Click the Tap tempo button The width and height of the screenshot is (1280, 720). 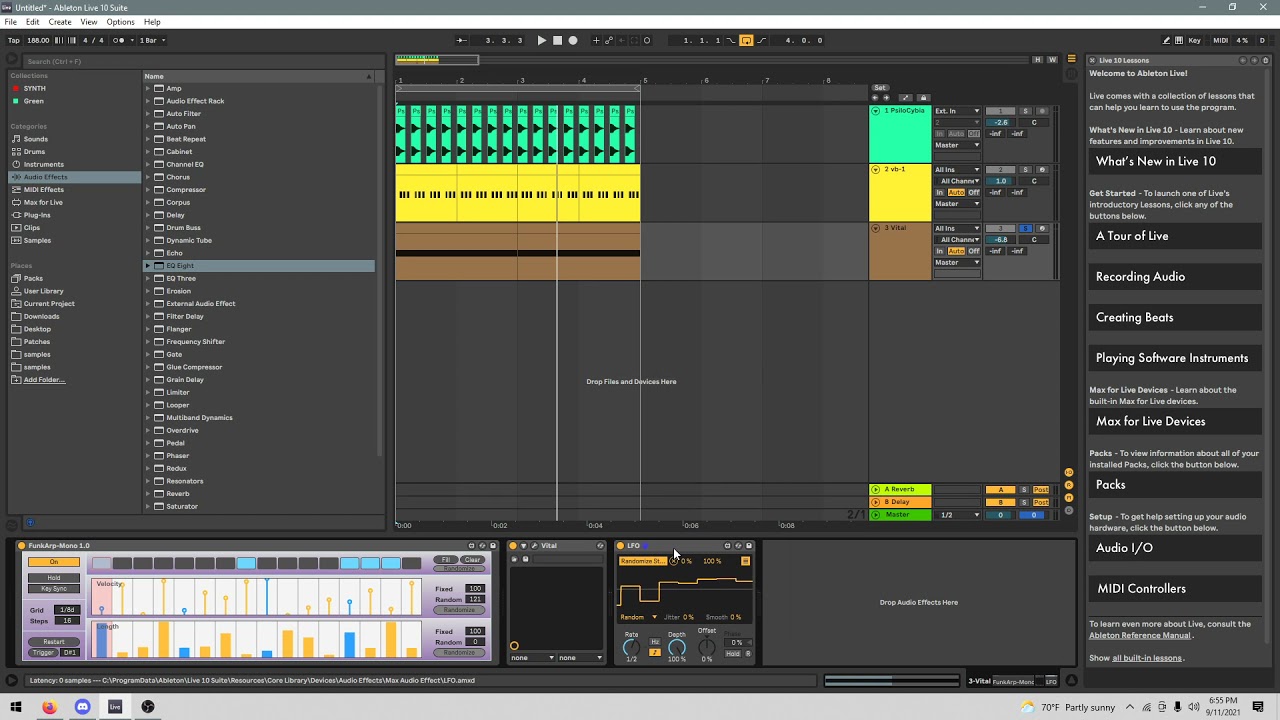tap(14, 40)
